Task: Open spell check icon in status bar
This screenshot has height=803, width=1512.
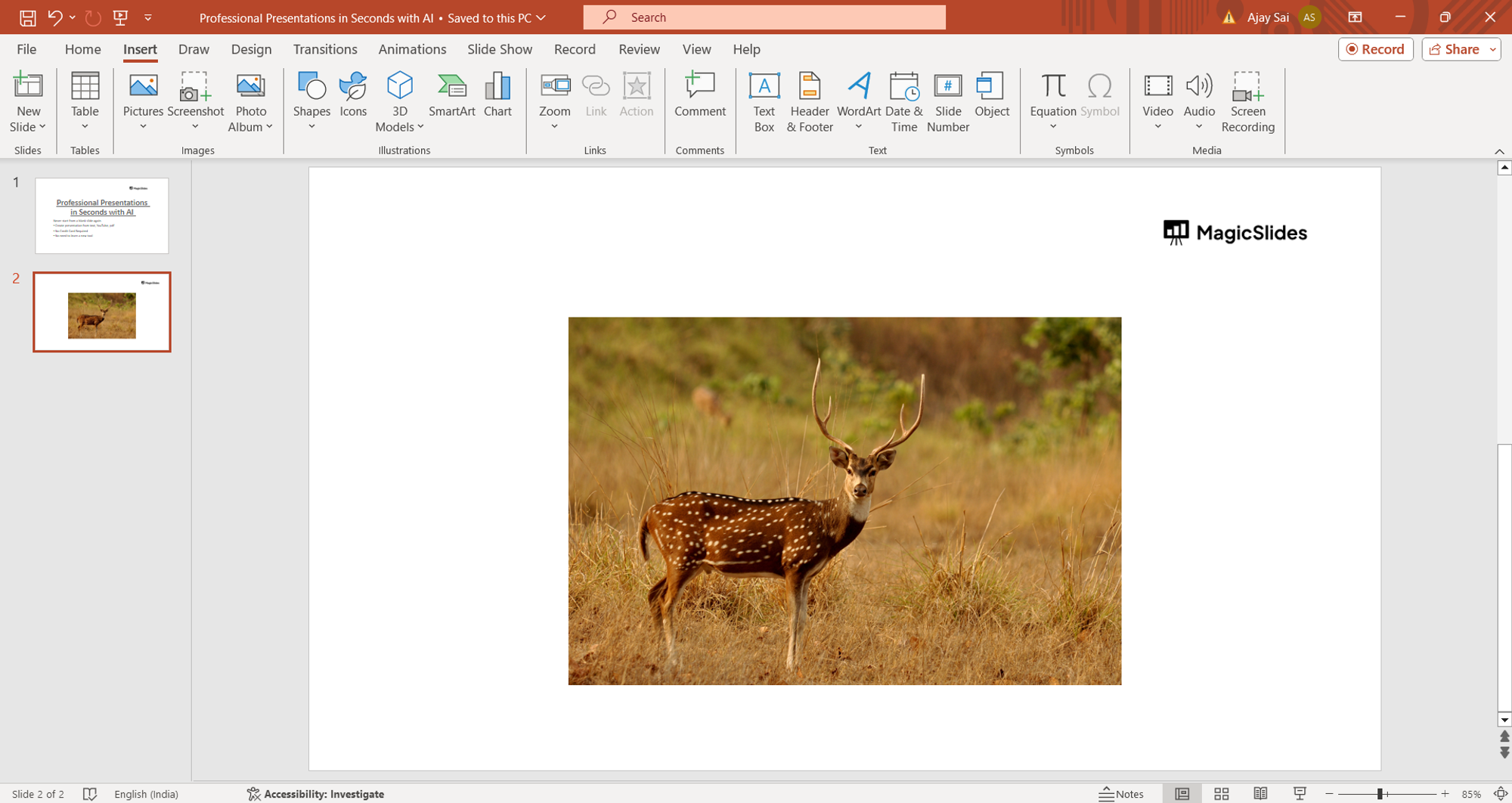Action: click(x=90, y=794)
